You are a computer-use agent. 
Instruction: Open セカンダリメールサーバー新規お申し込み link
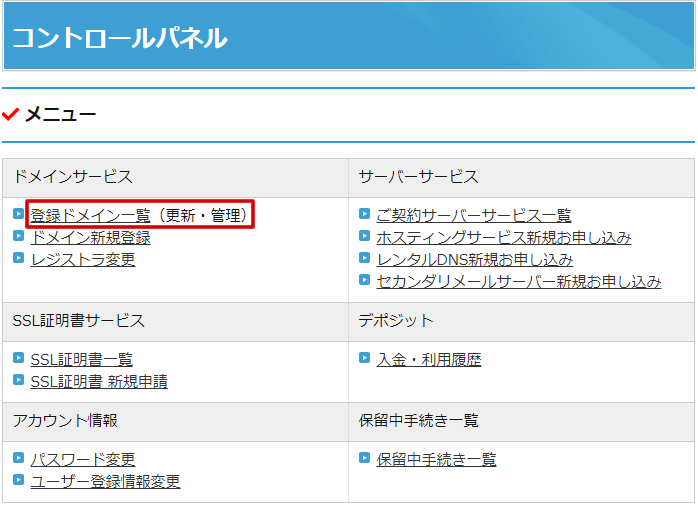pyautogui.click(x=519, y=281)
